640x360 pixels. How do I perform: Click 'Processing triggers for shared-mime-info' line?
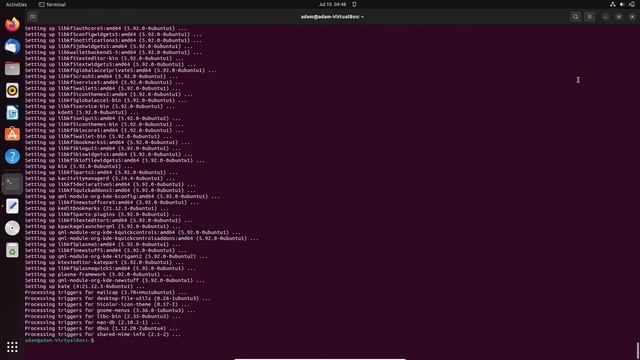tap(102, 335)
